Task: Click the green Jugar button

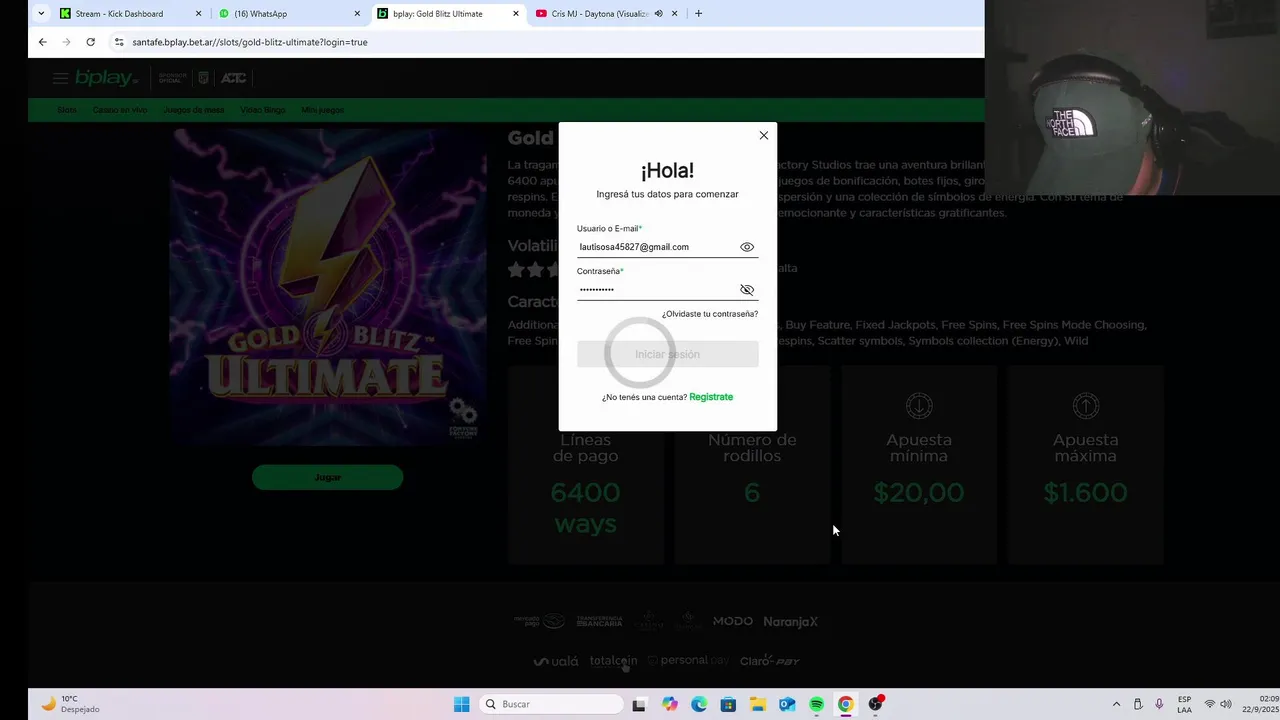Action: click(327, 477)
